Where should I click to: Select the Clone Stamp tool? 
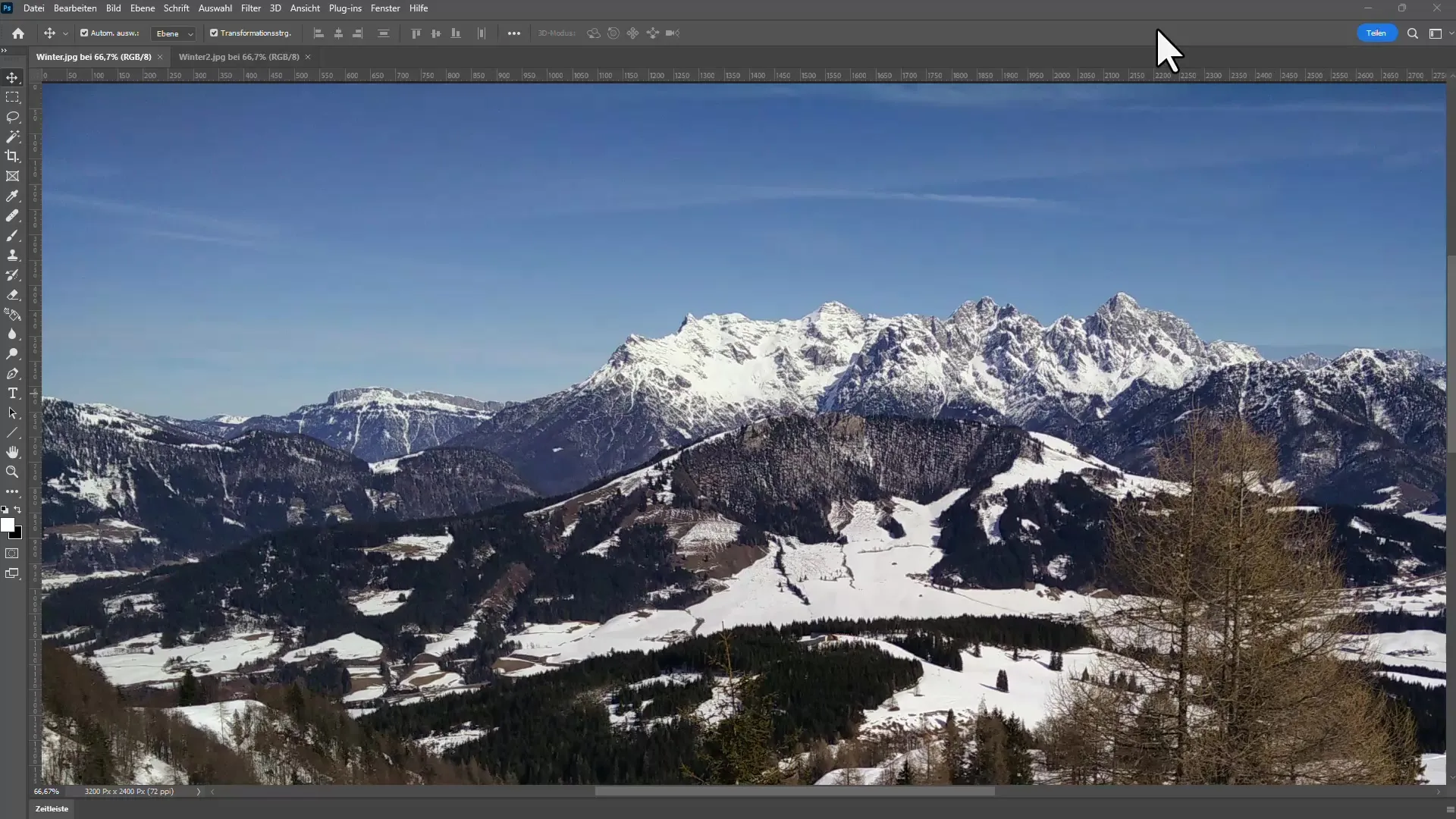coord(12,255)
